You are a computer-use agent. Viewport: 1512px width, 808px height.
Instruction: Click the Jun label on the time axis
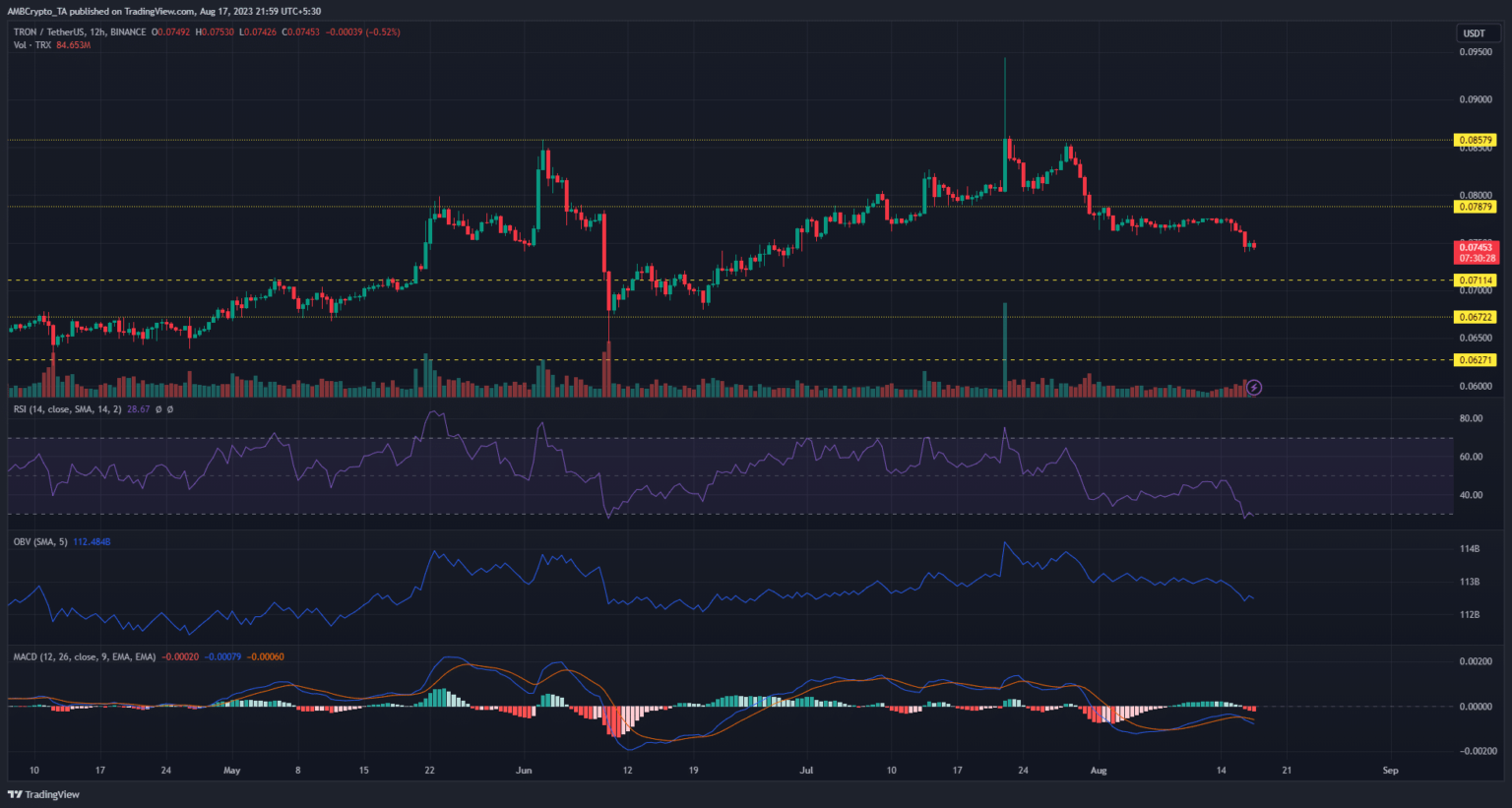point(524,771)
